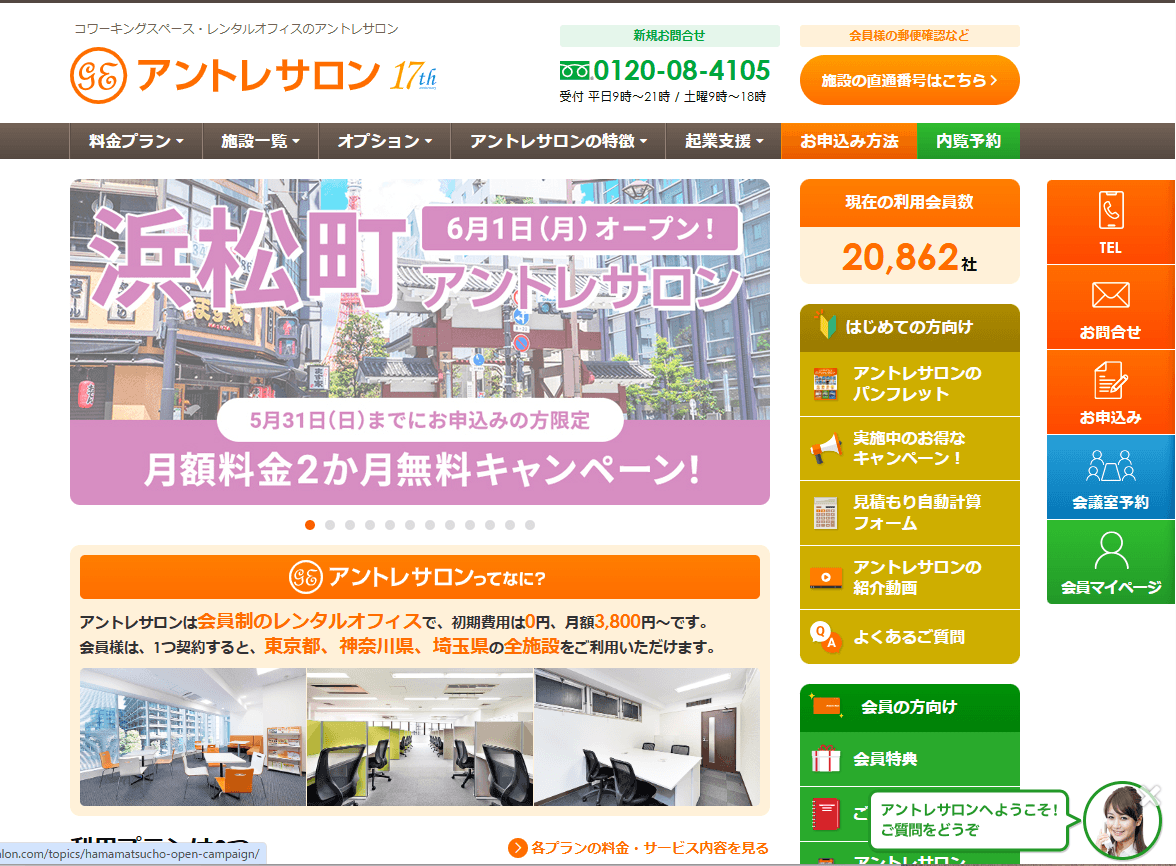Click the private office room photo
The width and height of the screenshot is (1176, 866).
click(646, 737)
